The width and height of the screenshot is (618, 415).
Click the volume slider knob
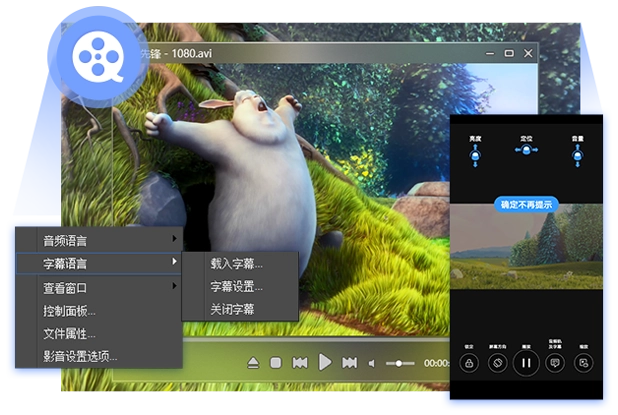click(400, 362)
